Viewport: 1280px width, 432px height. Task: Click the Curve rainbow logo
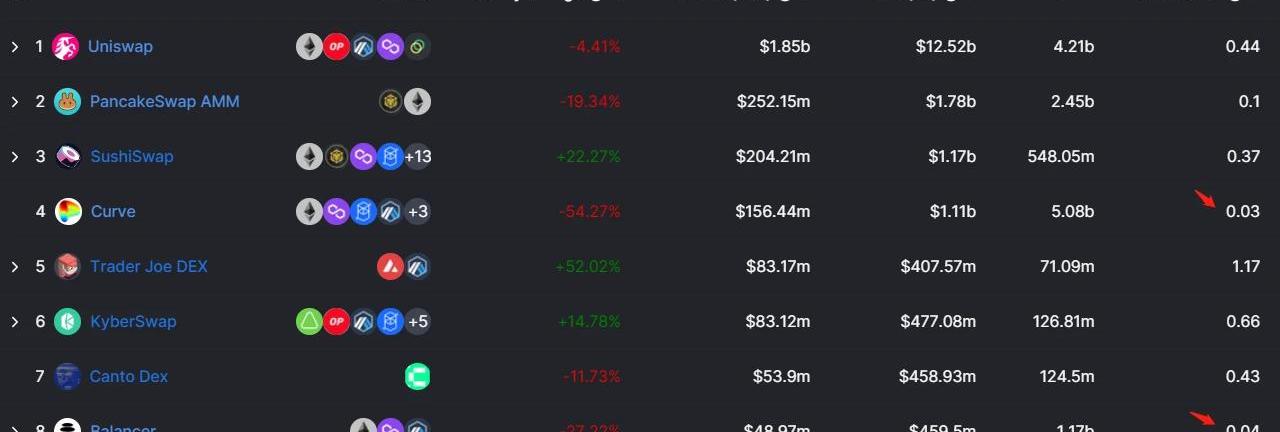(68, 211)
